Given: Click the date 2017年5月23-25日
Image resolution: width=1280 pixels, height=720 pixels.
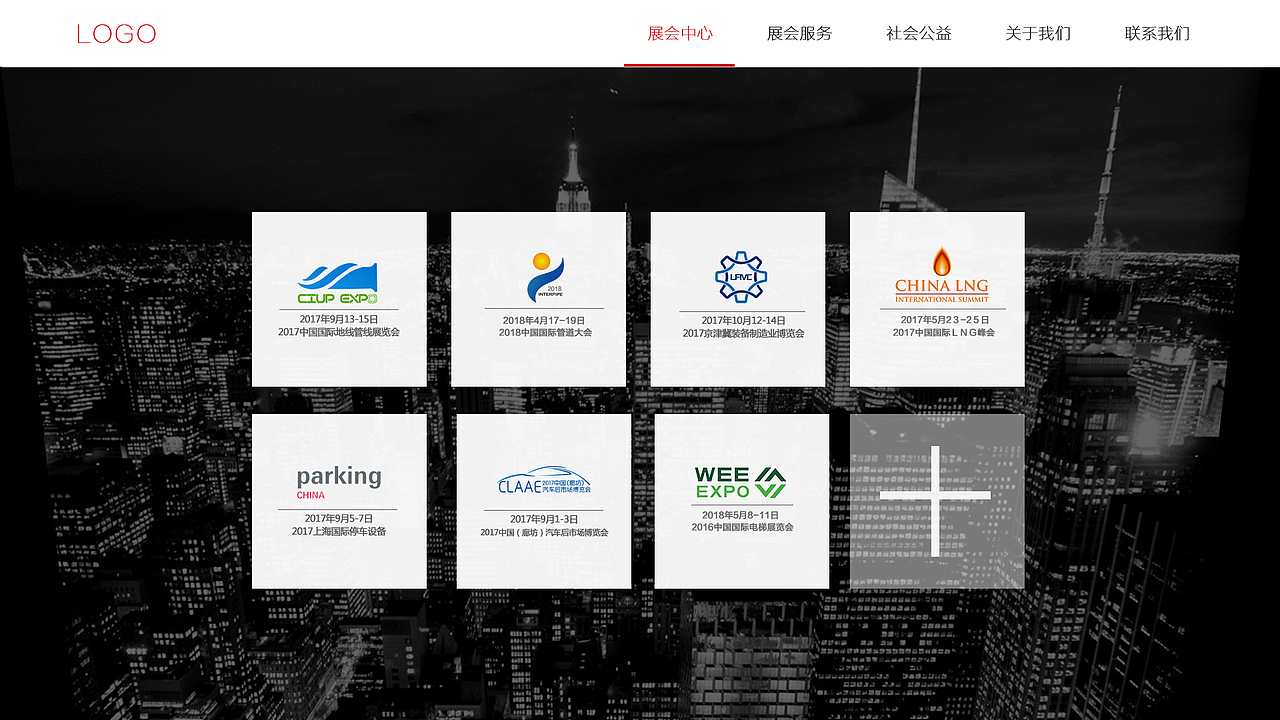Looking at the screenshot, I should pos(944,320).
